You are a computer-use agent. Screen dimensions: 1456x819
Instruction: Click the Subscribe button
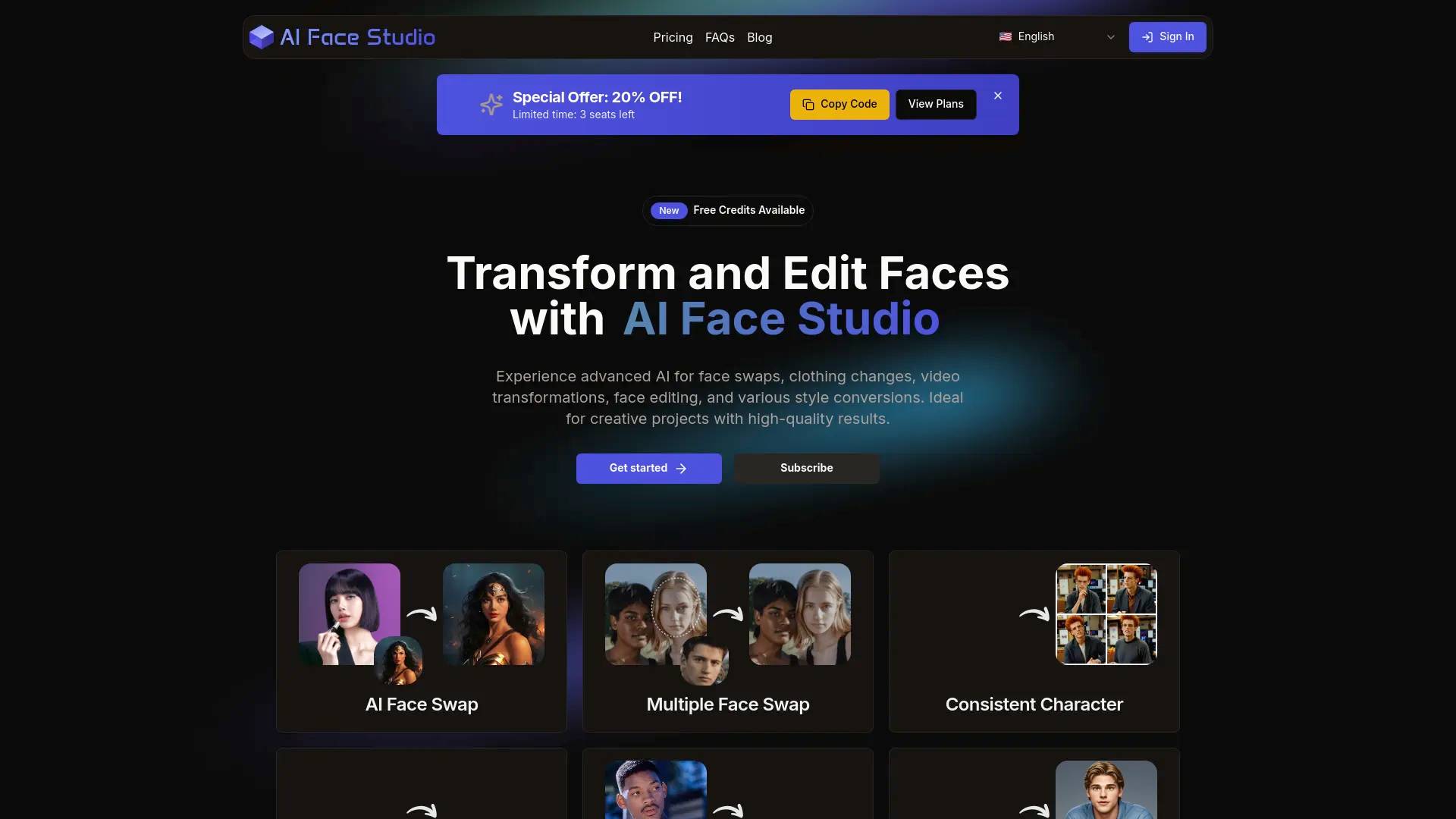pyautogui.click(x=807, y=469)
